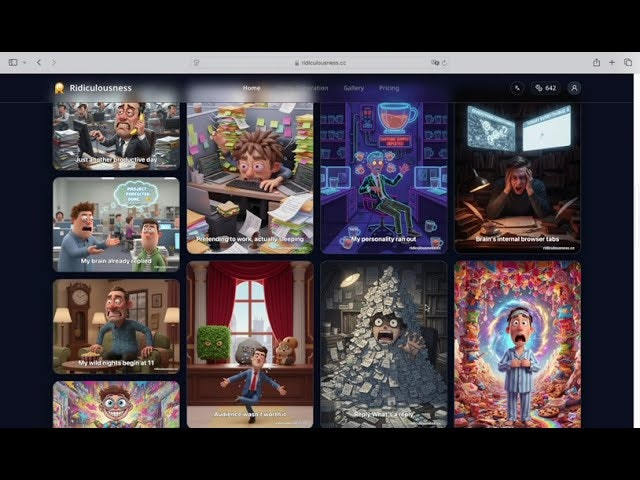View "My brain already replied" image
This screenshot has width=640, height=480.
[116, 225]
